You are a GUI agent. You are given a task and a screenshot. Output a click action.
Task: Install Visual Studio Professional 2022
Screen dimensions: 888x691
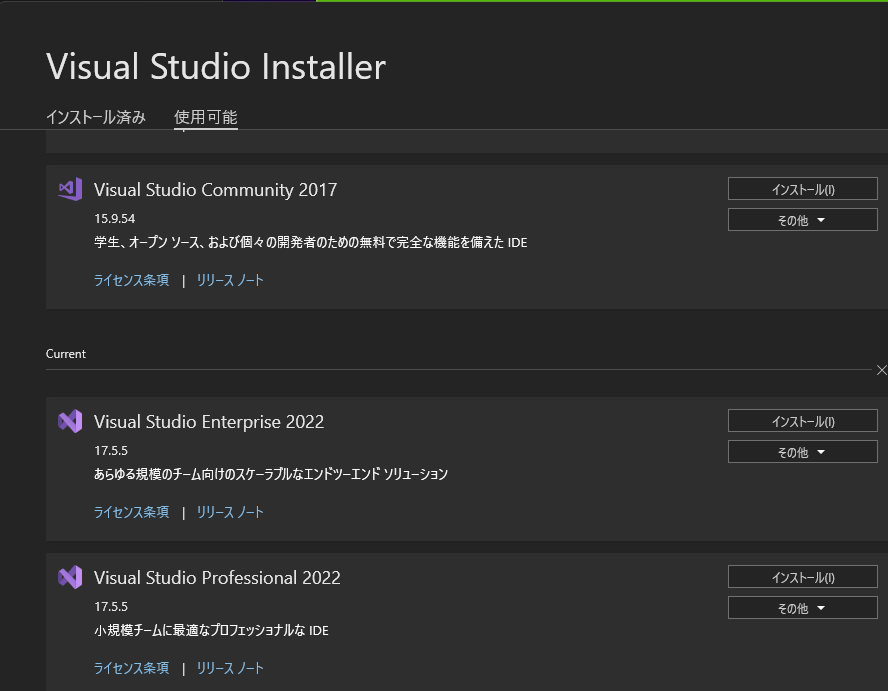[x=802, y=577]
